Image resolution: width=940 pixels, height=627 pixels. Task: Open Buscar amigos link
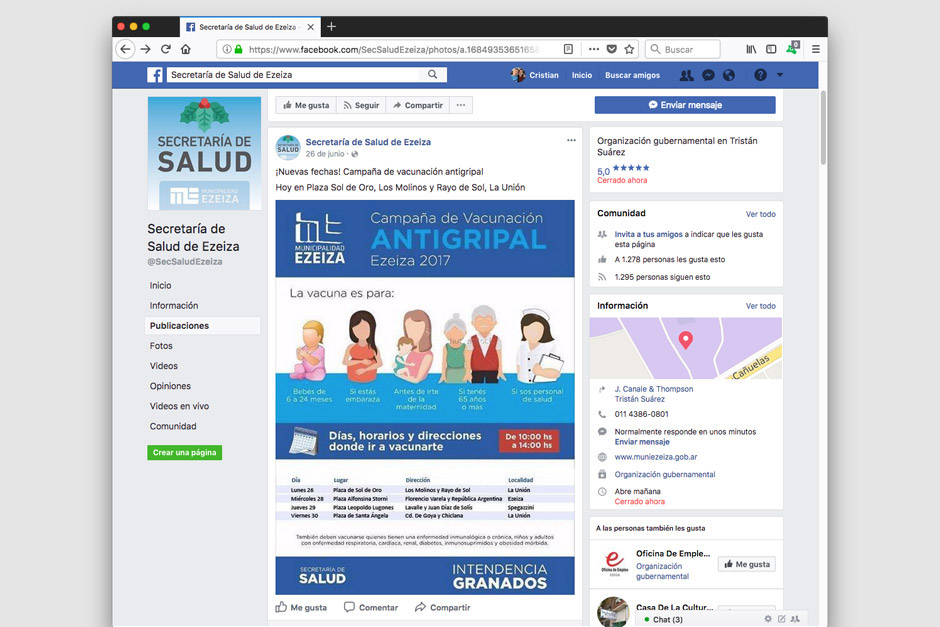coord(632,75)
